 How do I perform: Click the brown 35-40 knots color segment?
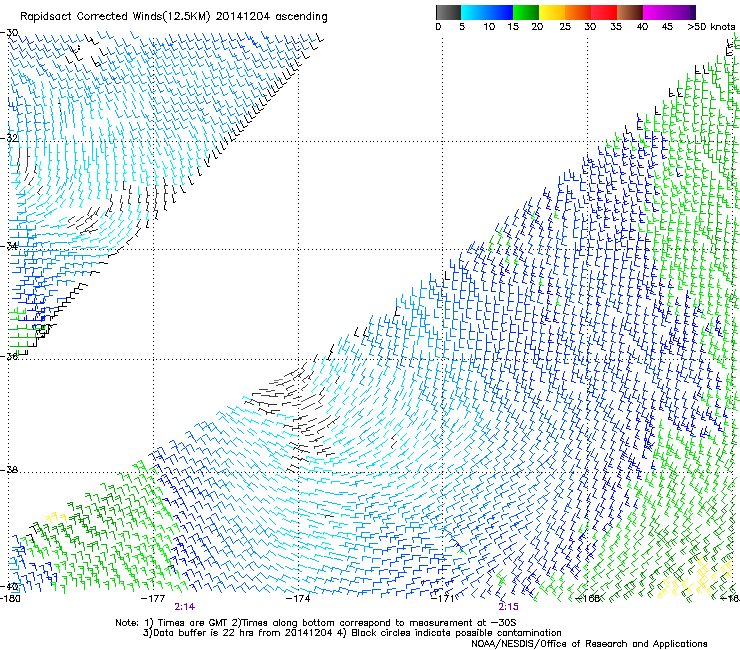(x=630, y=12)
